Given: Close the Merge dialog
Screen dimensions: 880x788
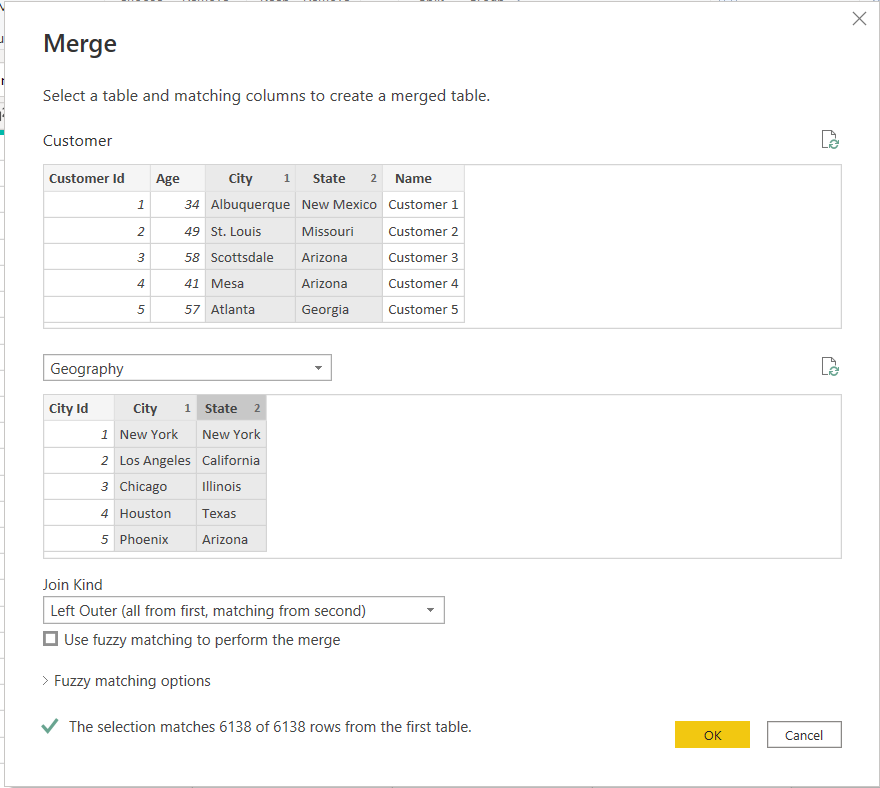Looking at the screenshot, I should 859,19.
